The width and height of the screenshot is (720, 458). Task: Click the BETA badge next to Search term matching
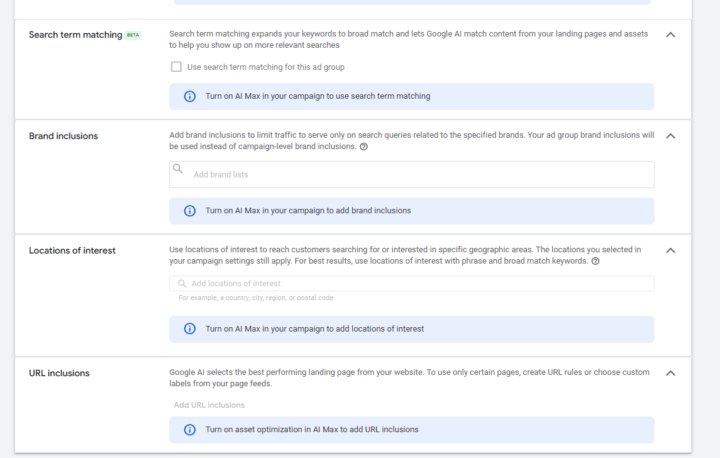134,35
